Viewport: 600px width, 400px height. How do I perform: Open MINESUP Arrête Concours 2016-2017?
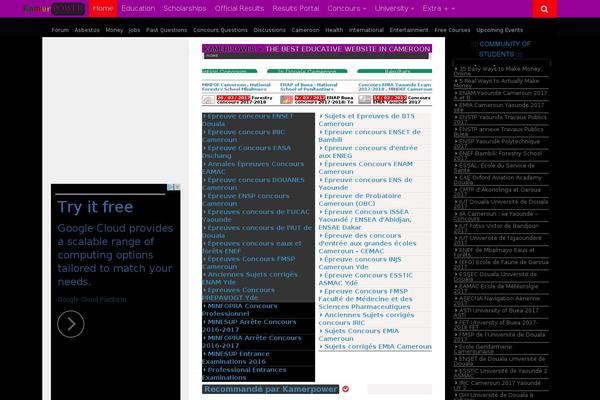click(x=249, y=326)
